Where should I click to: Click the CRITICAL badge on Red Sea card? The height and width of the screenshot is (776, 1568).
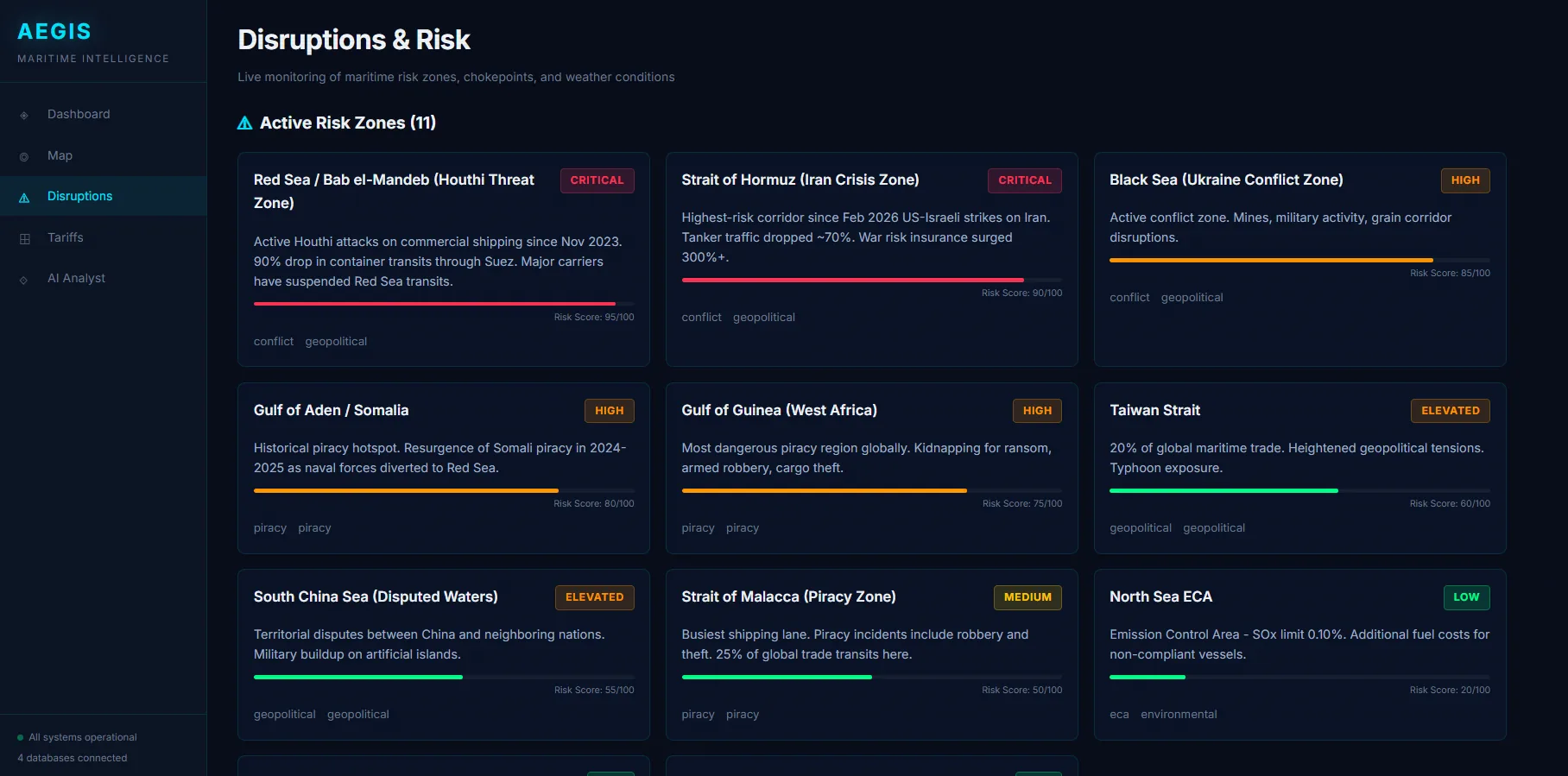[597, 180]
